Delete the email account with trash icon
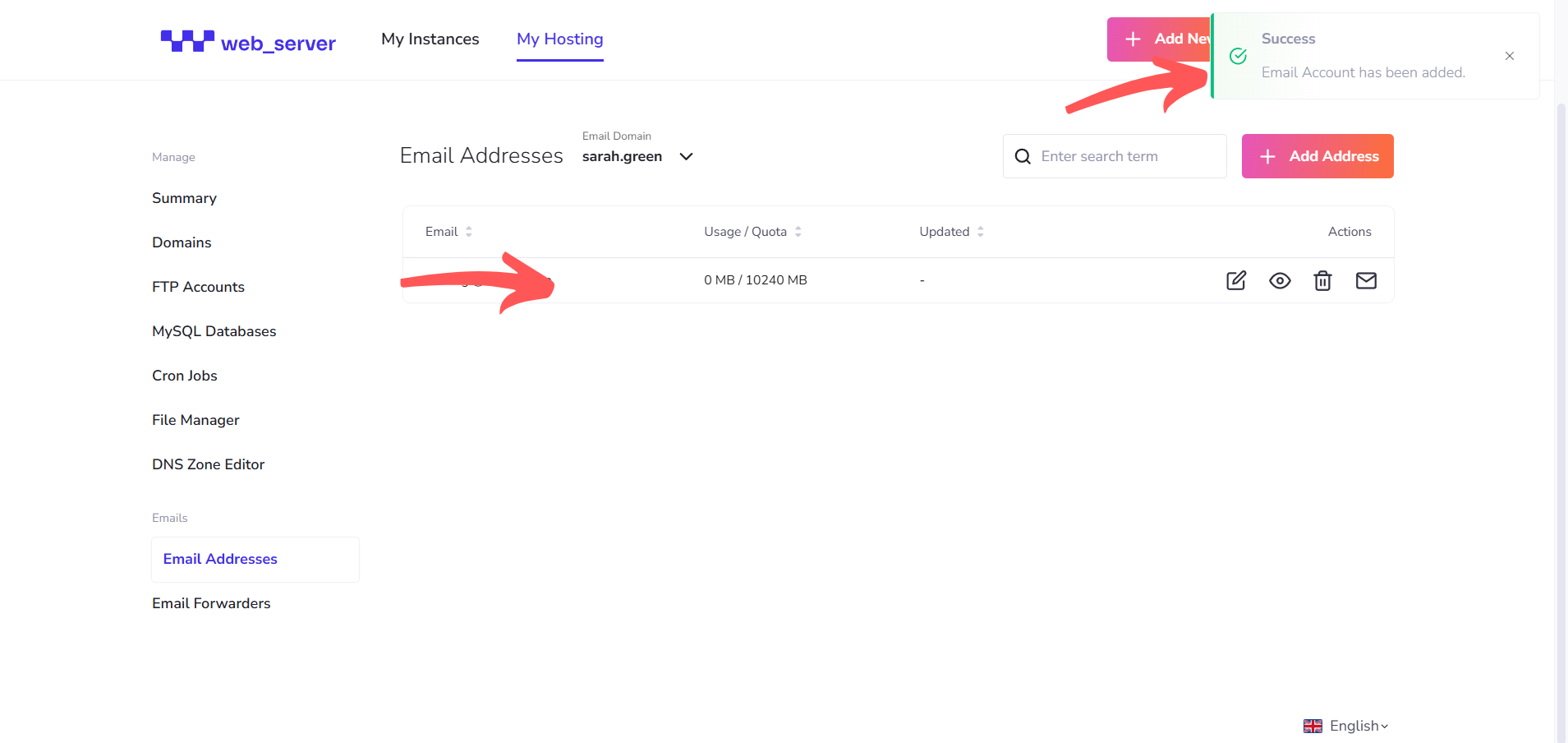 click(x=1322, y=280)
